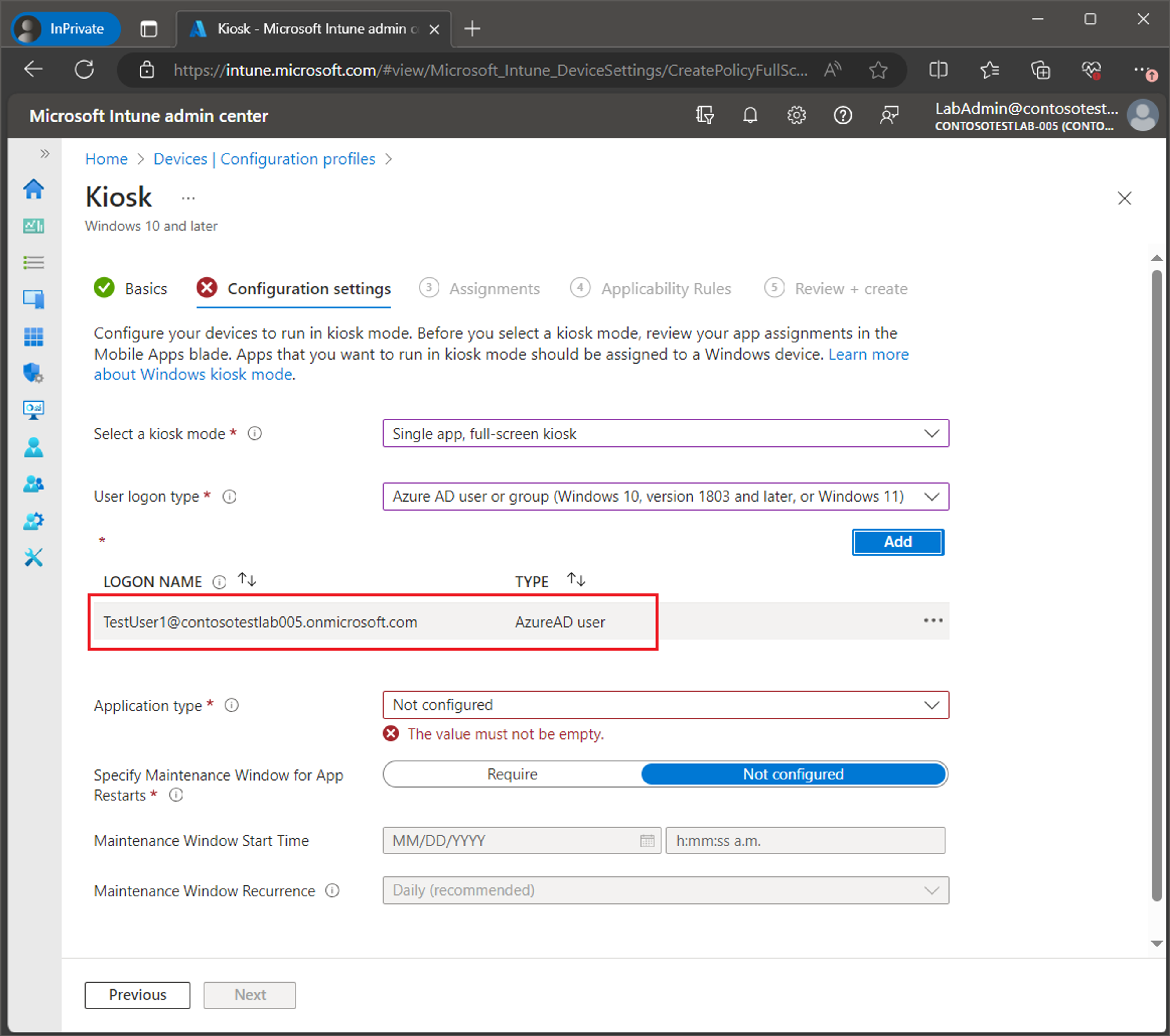
Task: Open the Application type dropdown
Action: pyautogui.click(x=666, y=705)
